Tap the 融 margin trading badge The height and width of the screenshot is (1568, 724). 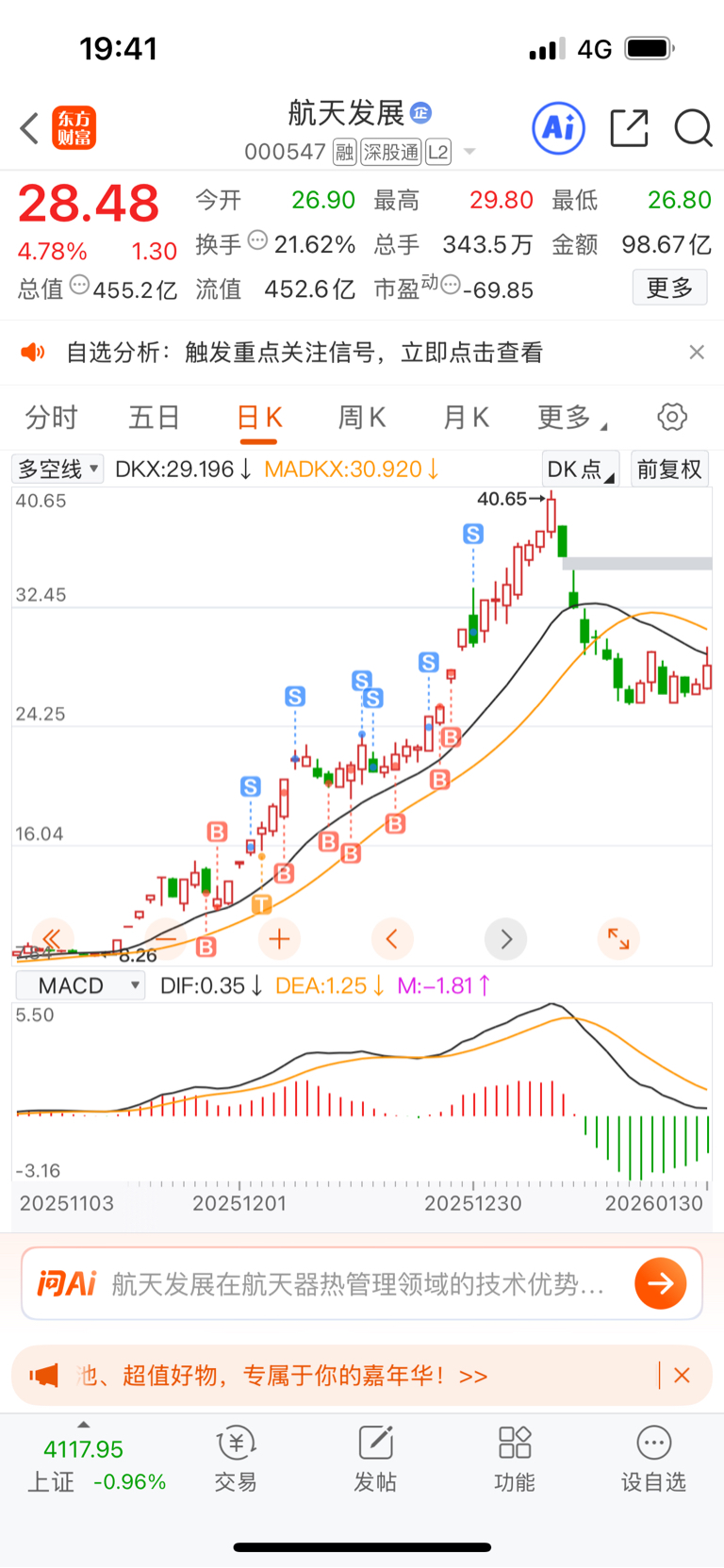coord(345,152)
